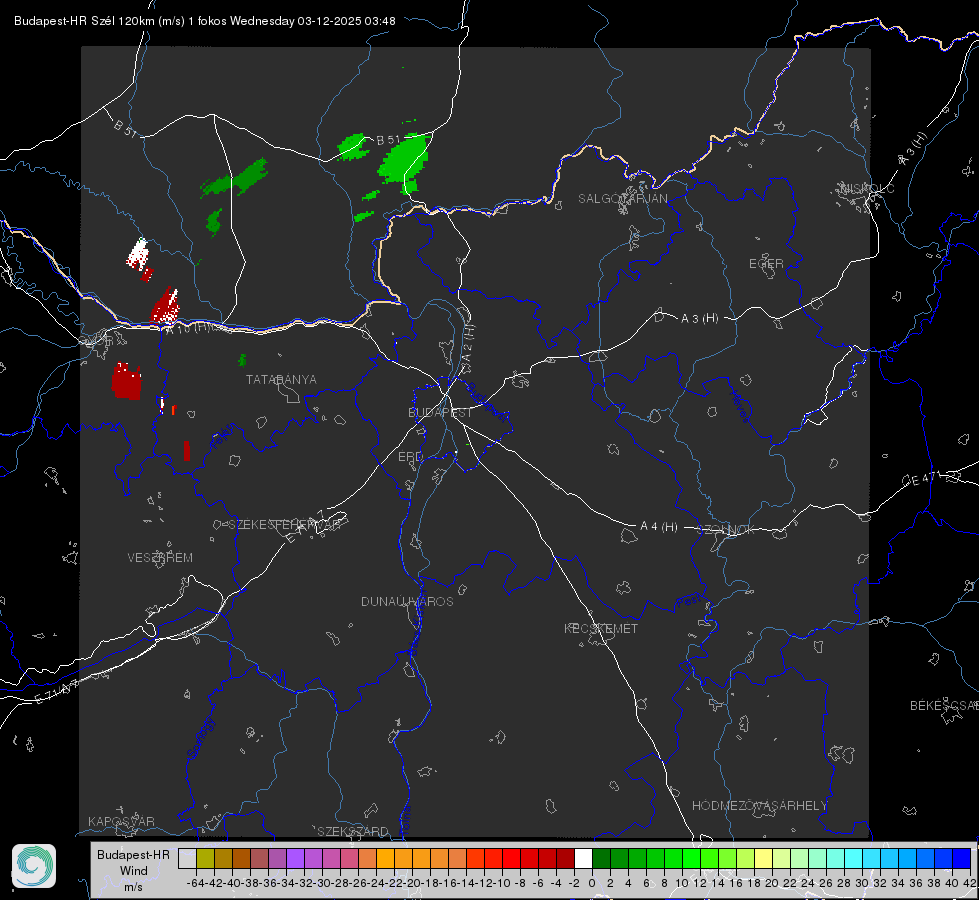
Task: Click the TATABANYA city label
Action: click(x=281, y=379)
